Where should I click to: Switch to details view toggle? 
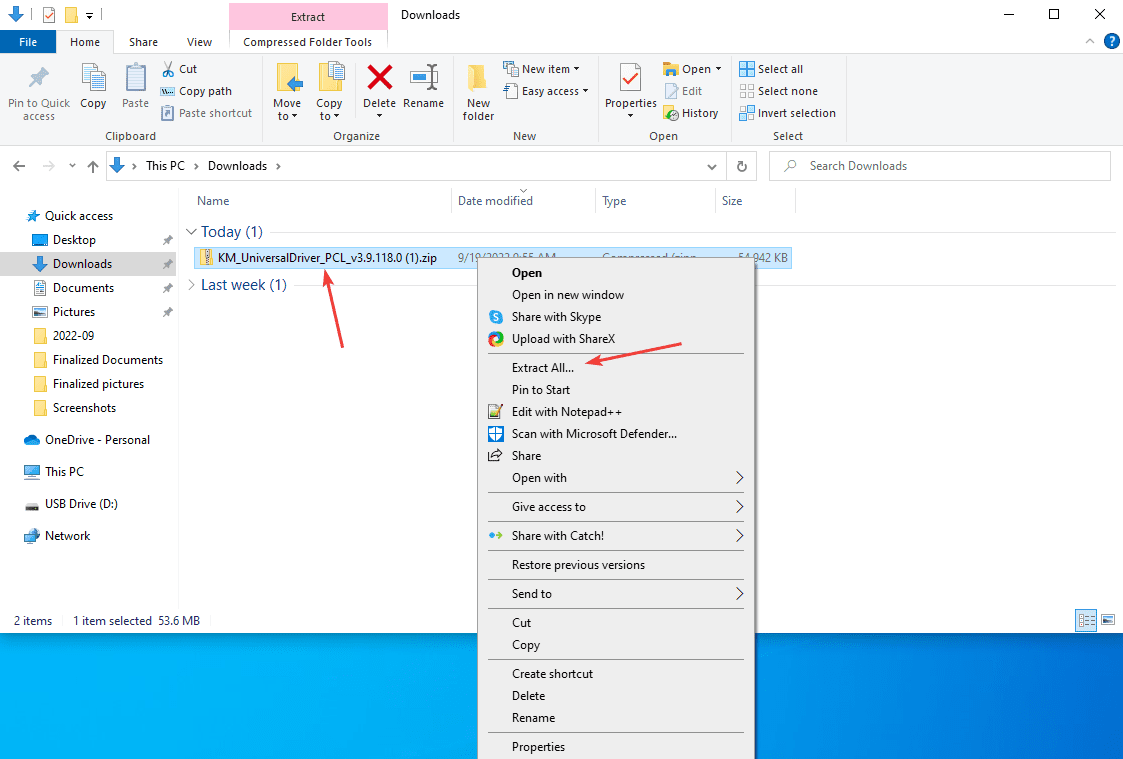[1086, 621]
